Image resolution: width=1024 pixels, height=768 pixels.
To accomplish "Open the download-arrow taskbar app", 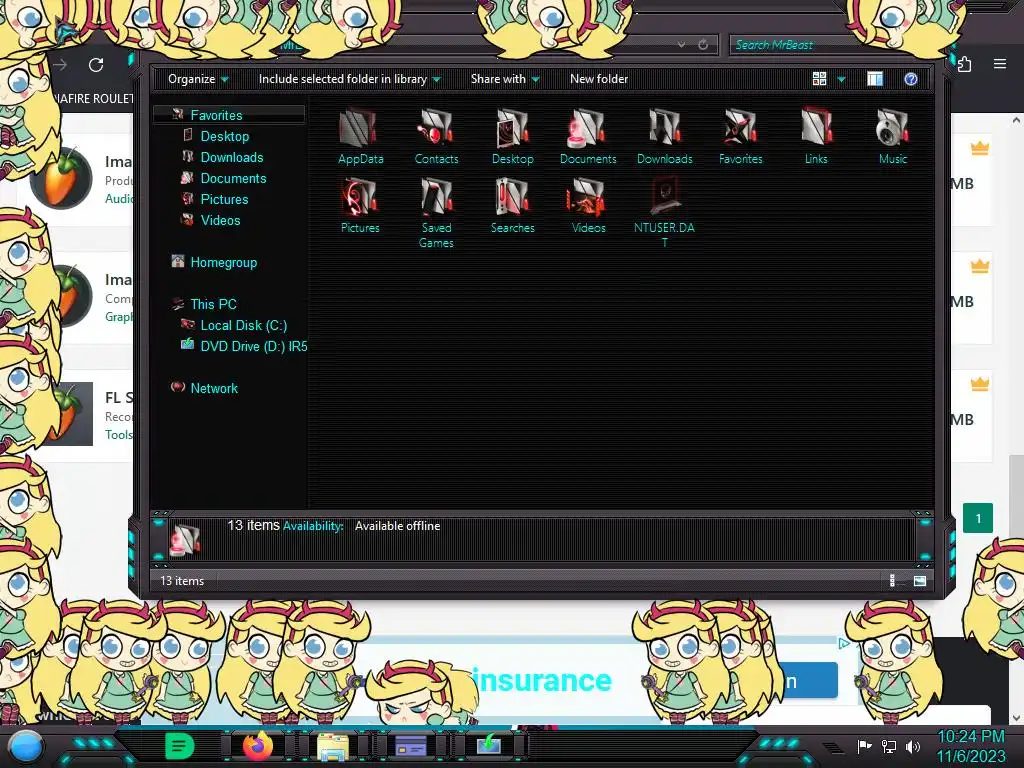I will pos(488,744).
